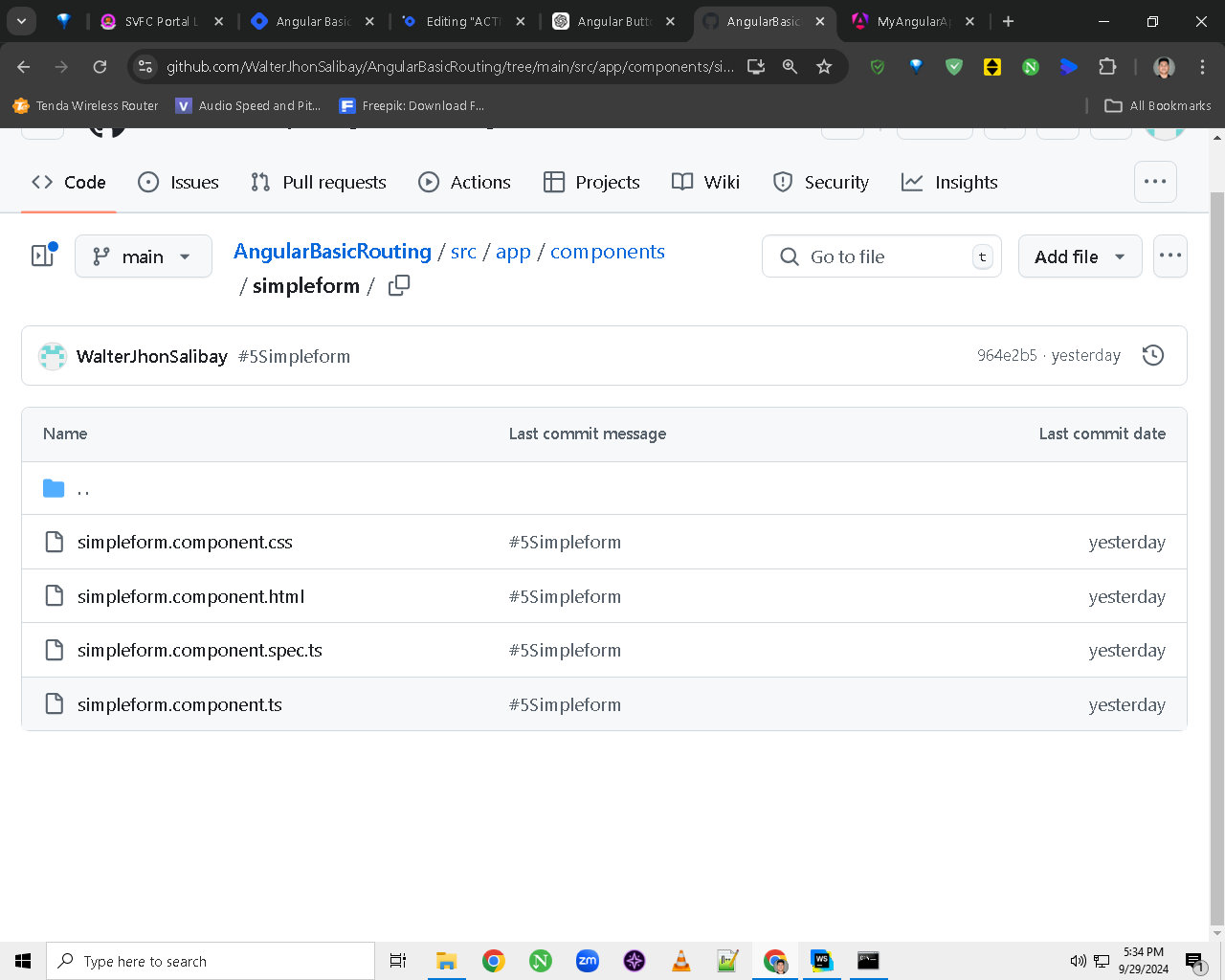The height and width of the screenshot is (980, 1225).
Task: Click the zoom magnifier in address bar
Action: tap(790, 66)
